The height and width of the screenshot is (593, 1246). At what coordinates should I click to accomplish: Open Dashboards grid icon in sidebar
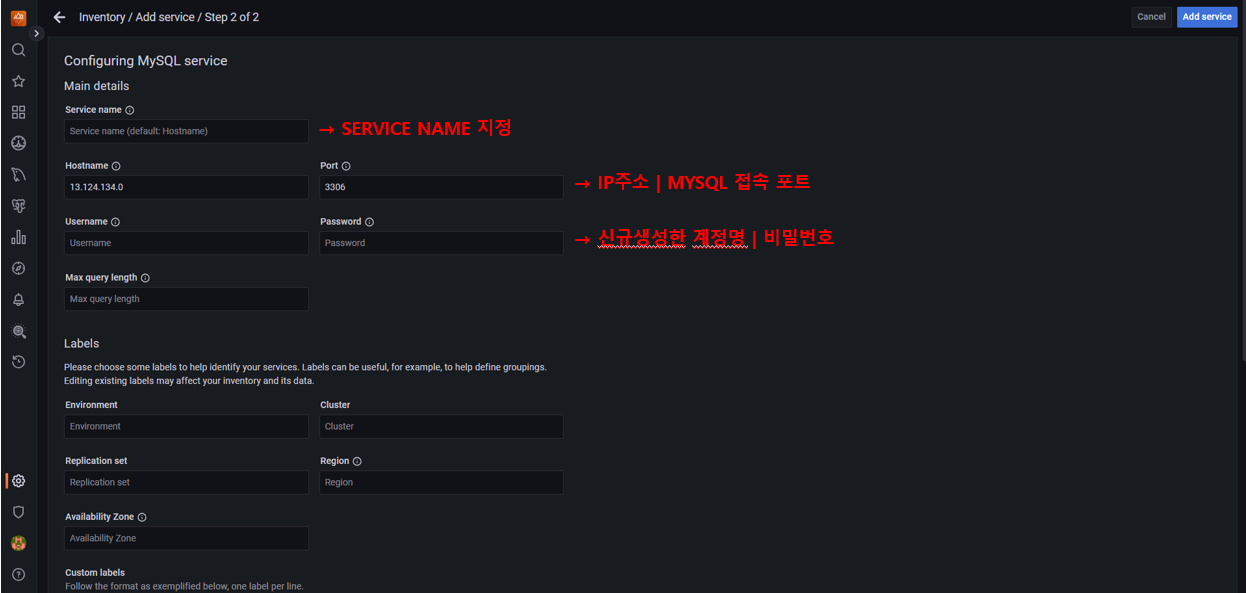click(18, 112)
